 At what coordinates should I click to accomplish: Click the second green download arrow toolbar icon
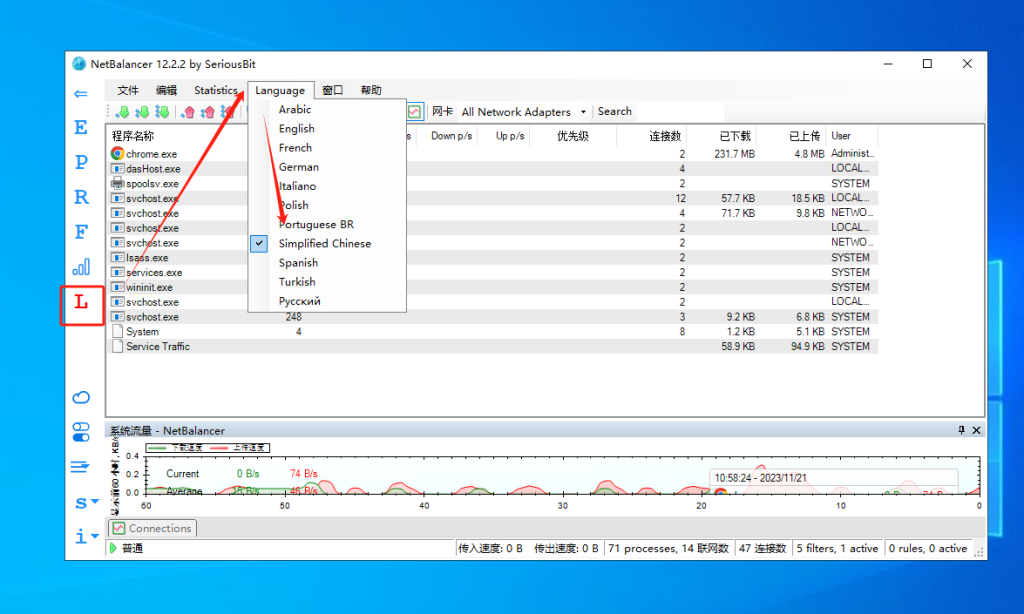(142, 112)
